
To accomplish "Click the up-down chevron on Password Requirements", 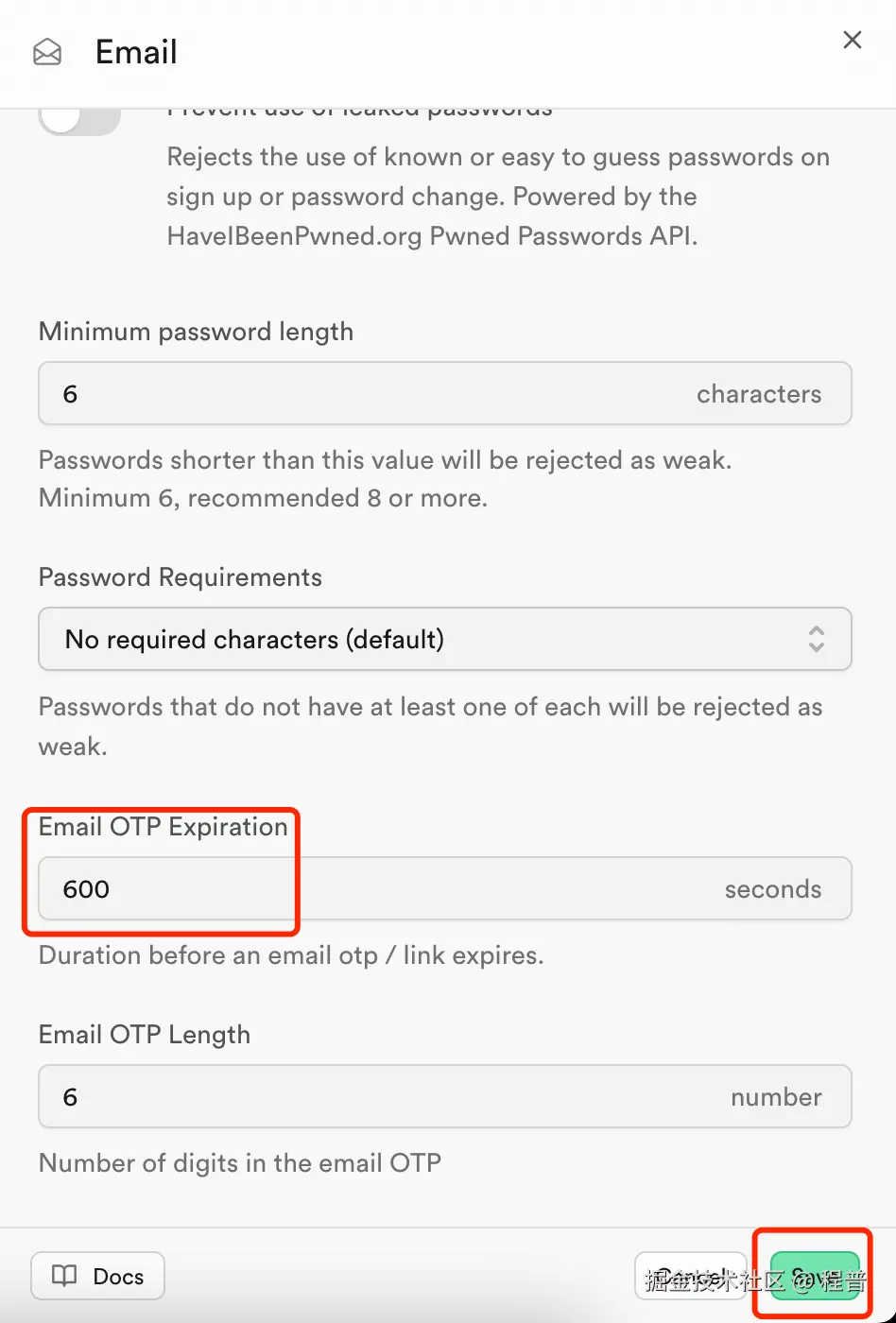I will (x=816, y=639).
